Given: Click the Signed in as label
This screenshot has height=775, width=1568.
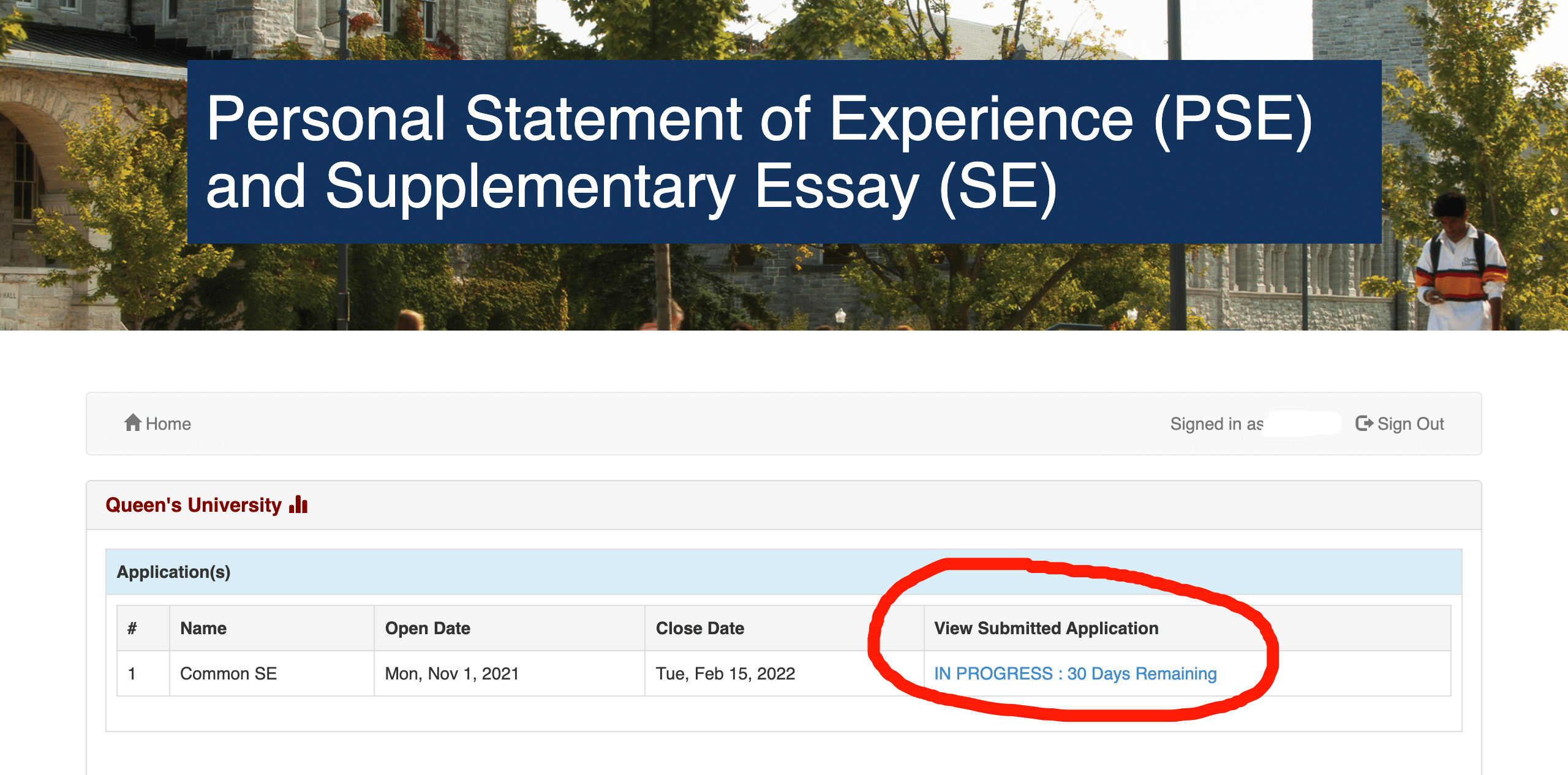Looking at the screenshot, I should point(1216,424).
